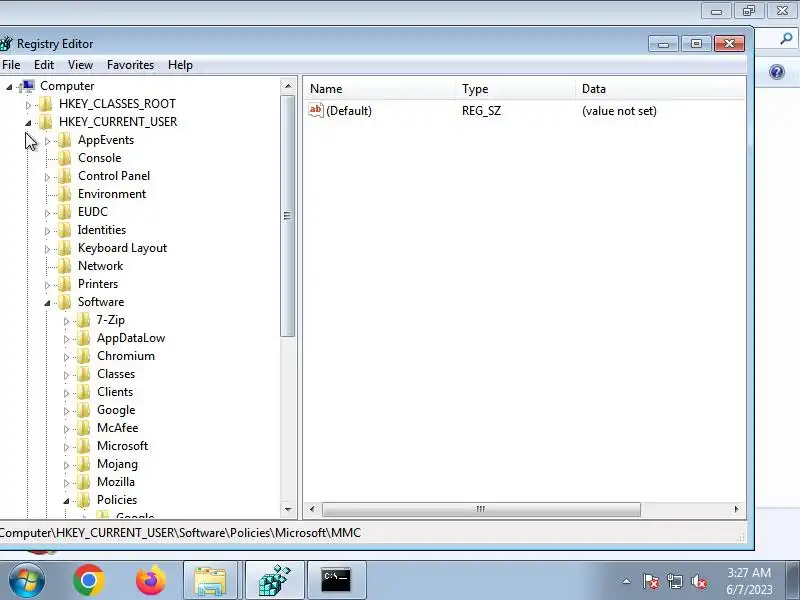Launch Firefox from taskbar
800x600 pixels.
[151, 580]
